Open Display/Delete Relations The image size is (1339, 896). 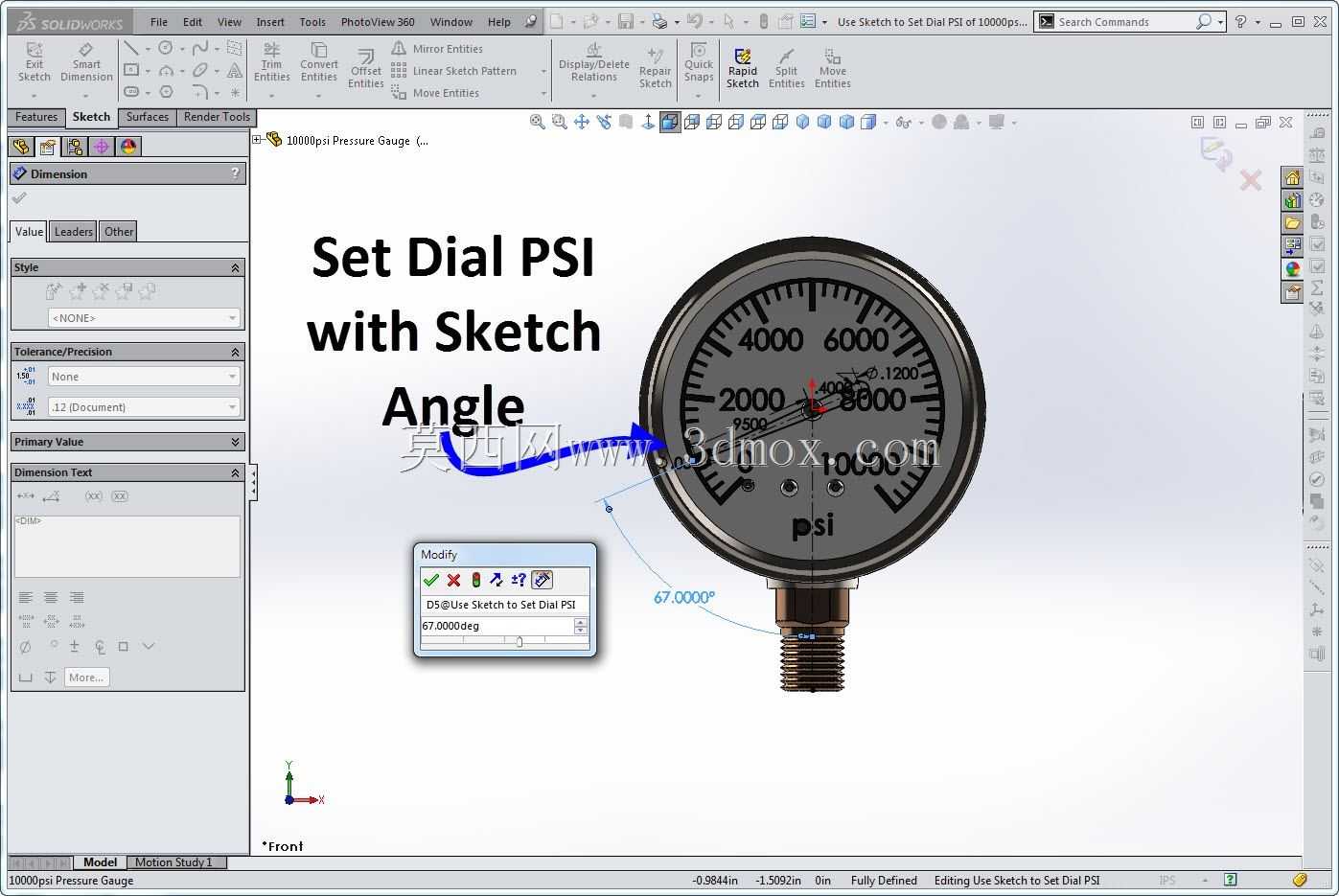pos(594,63)
